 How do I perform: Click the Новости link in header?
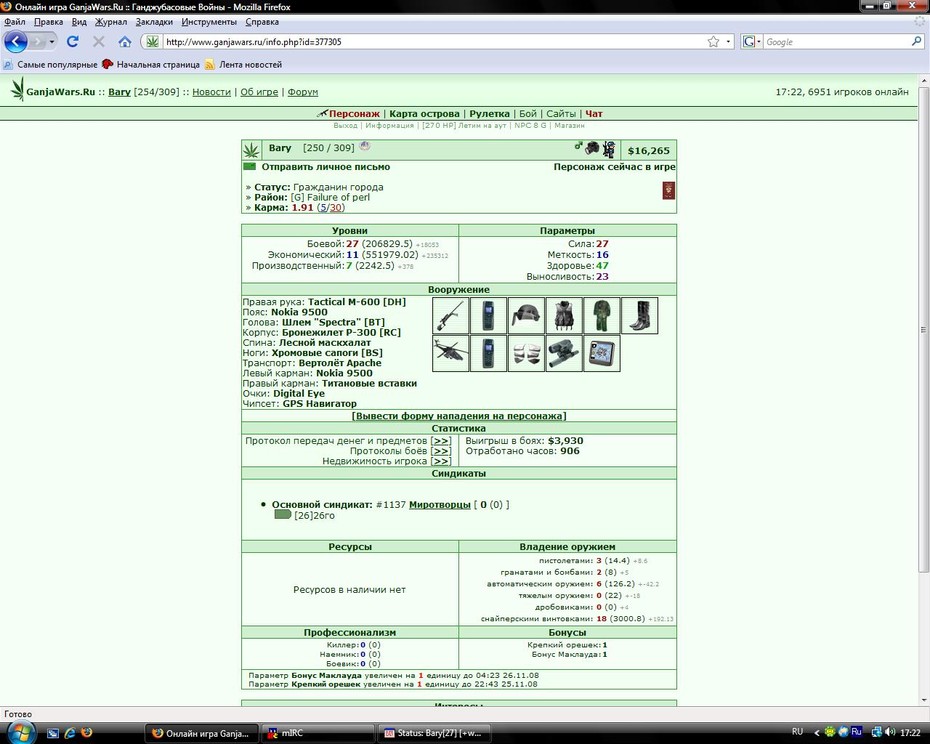211,92
